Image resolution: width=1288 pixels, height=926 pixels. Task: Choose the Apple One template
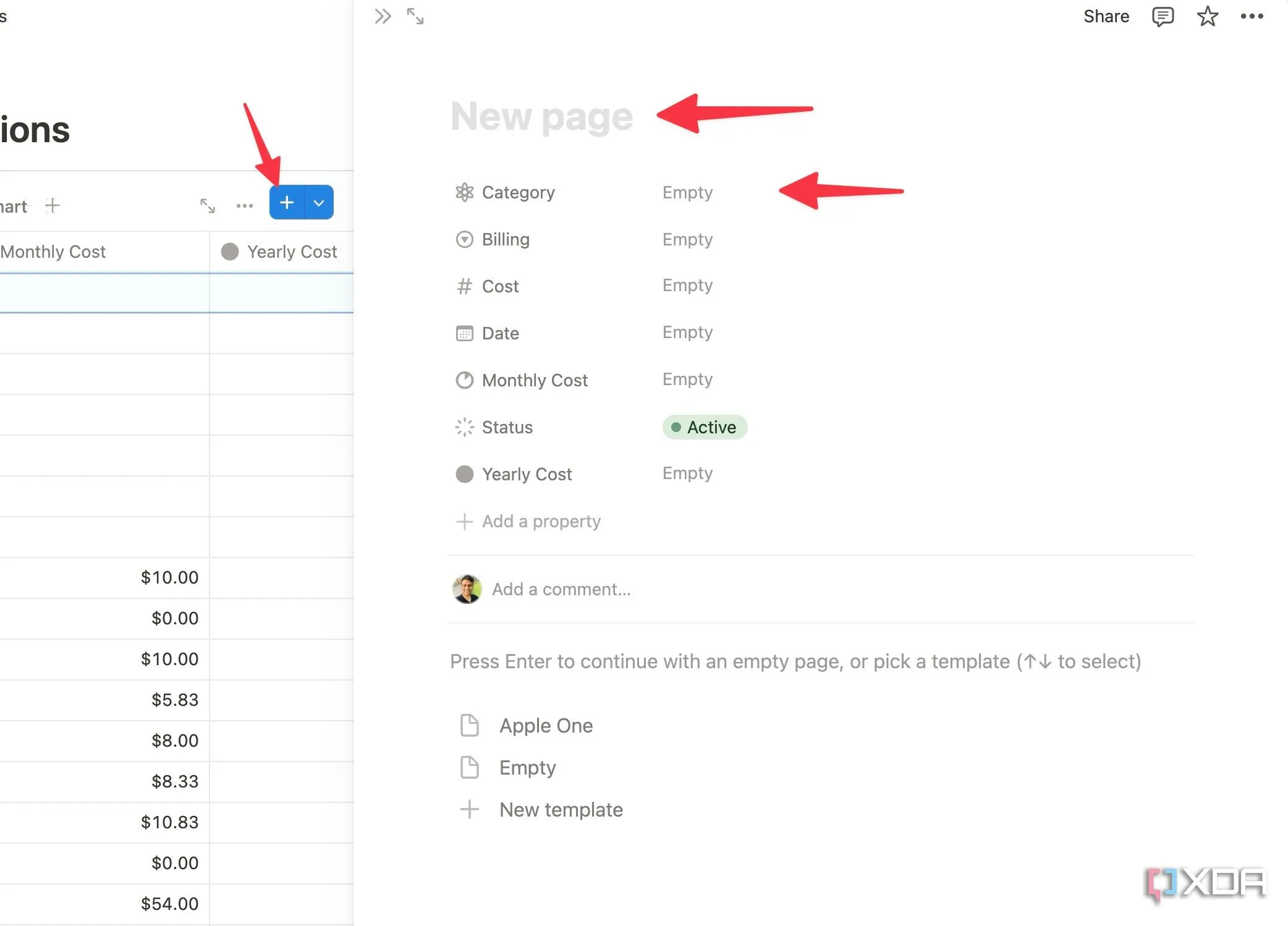point(546,725)
